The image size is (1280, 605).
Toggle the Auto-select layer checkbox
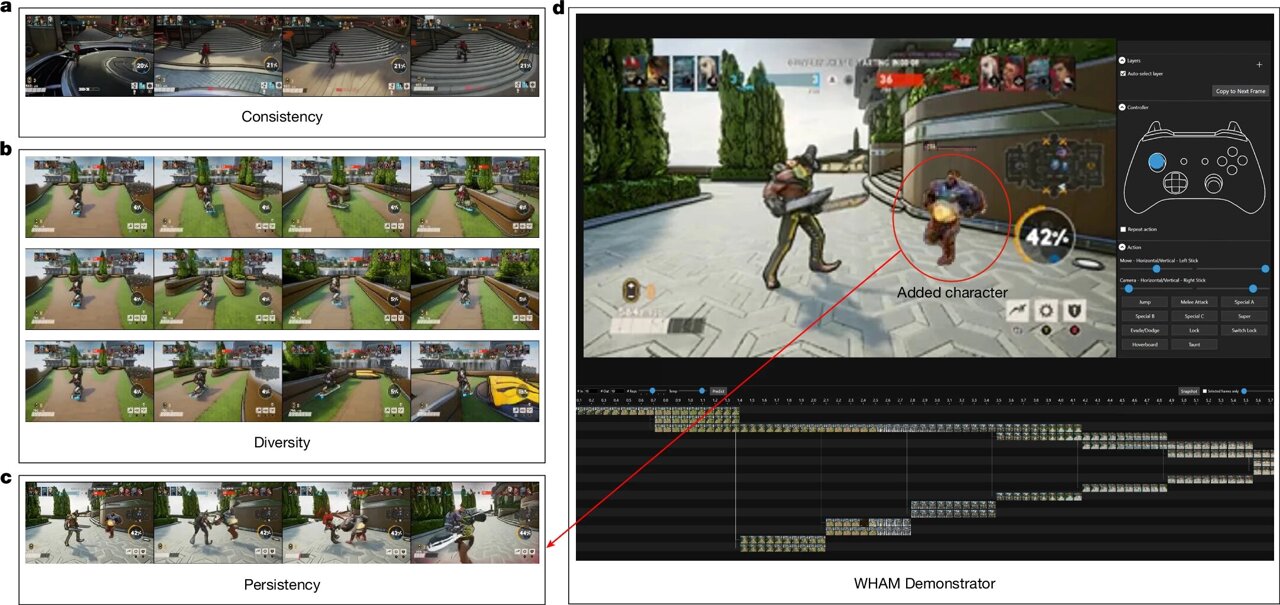1124,73
